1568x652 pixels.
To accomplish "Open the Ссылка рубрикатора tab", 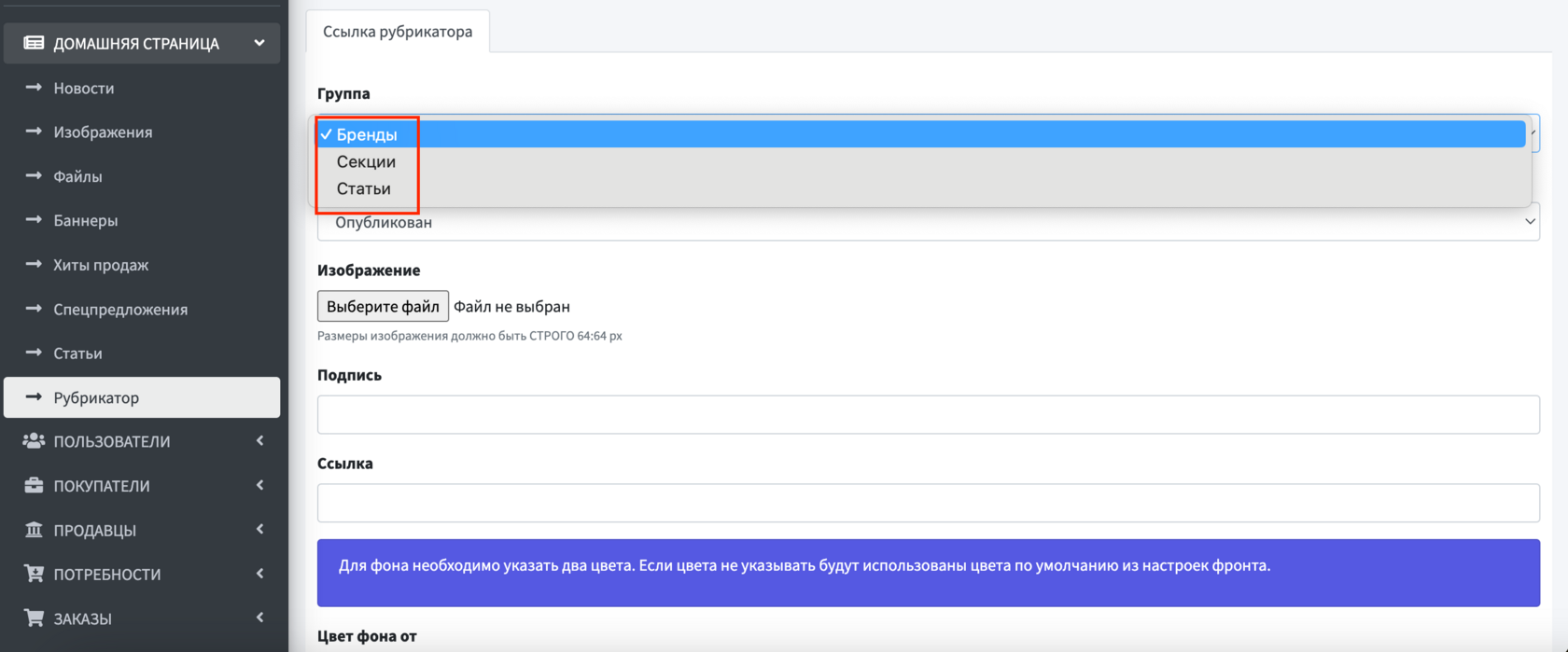I will click(398, 32).
